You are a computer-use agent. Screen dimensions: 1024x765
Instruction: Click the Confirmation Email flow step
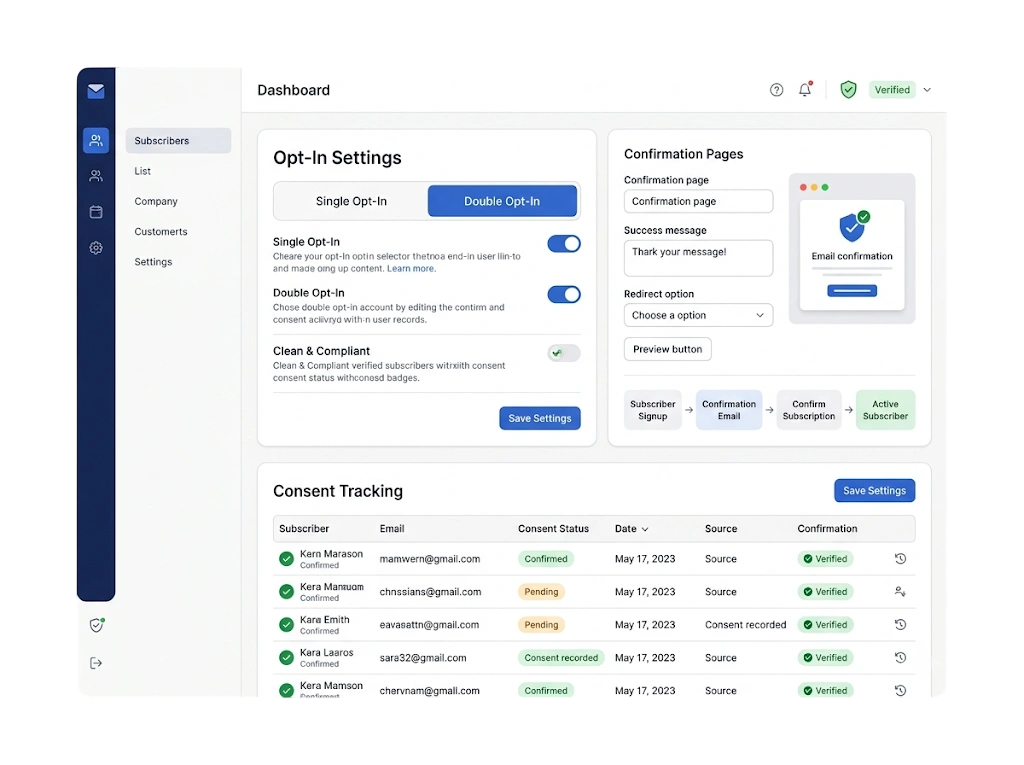coord(729,410)
